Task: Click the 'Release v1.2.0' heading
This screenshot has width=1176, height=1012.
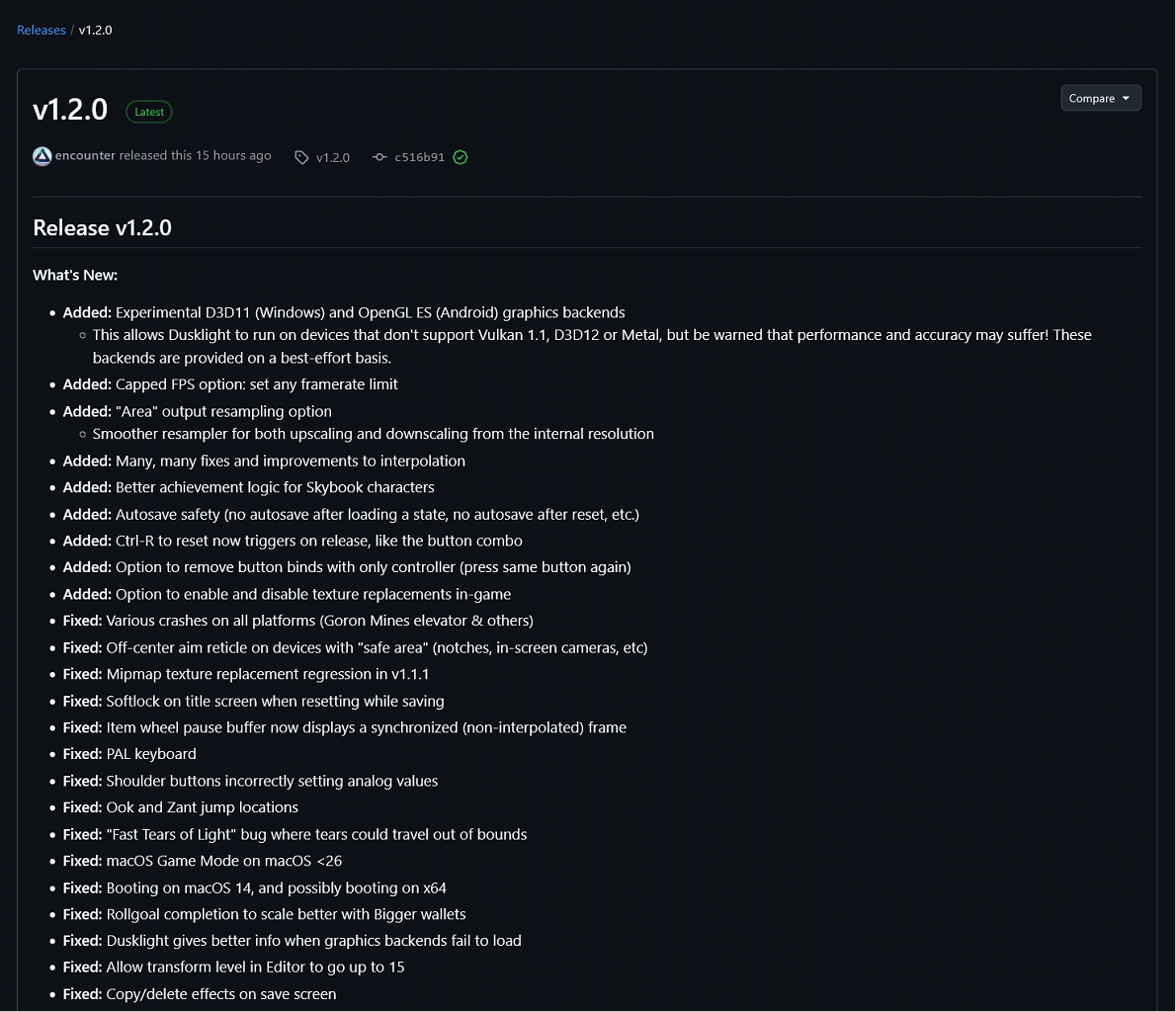Action: point(102,227)
